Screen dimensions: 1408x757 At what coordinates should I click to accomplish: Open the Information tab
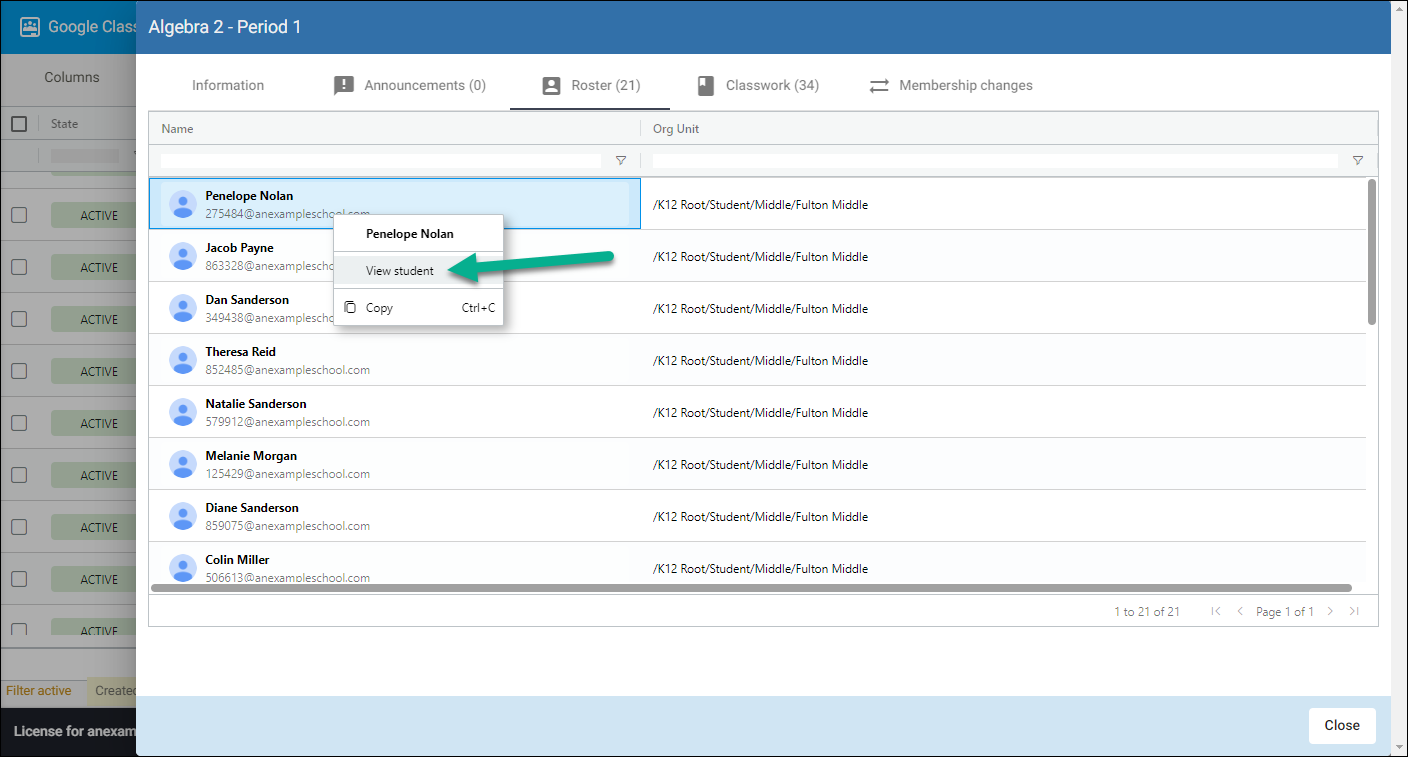coord(228,86)
